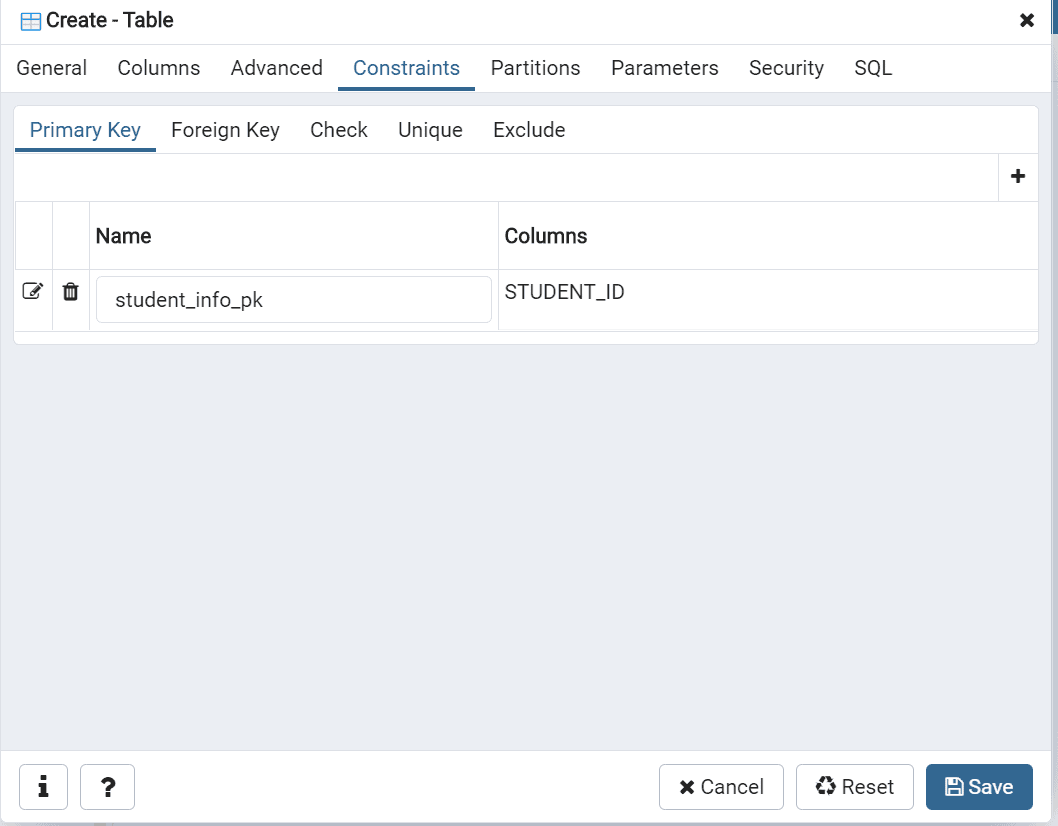
Task: Open the info button in the footer
Action: pos(43,787)
